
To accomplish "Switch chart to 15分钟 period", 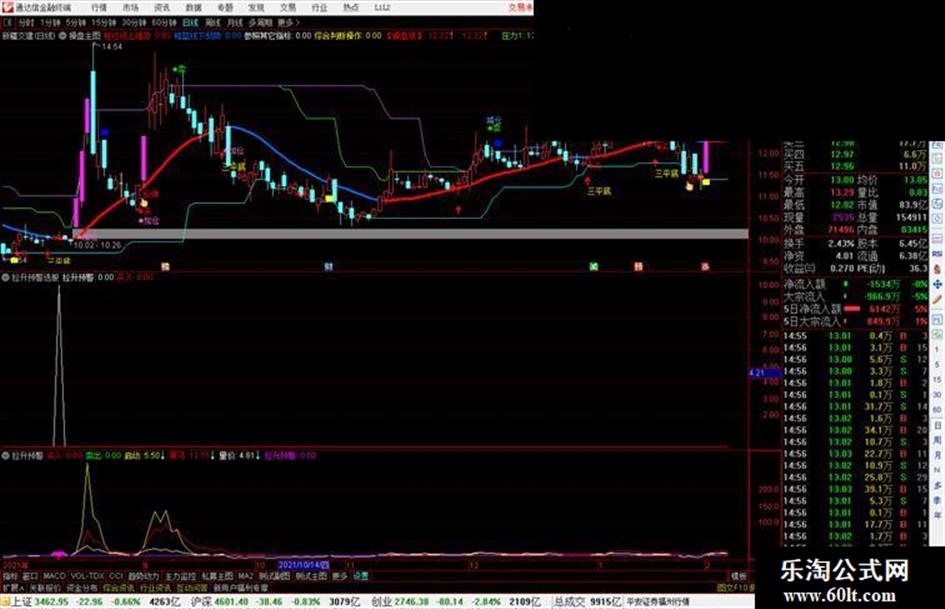I will [104, 23].
